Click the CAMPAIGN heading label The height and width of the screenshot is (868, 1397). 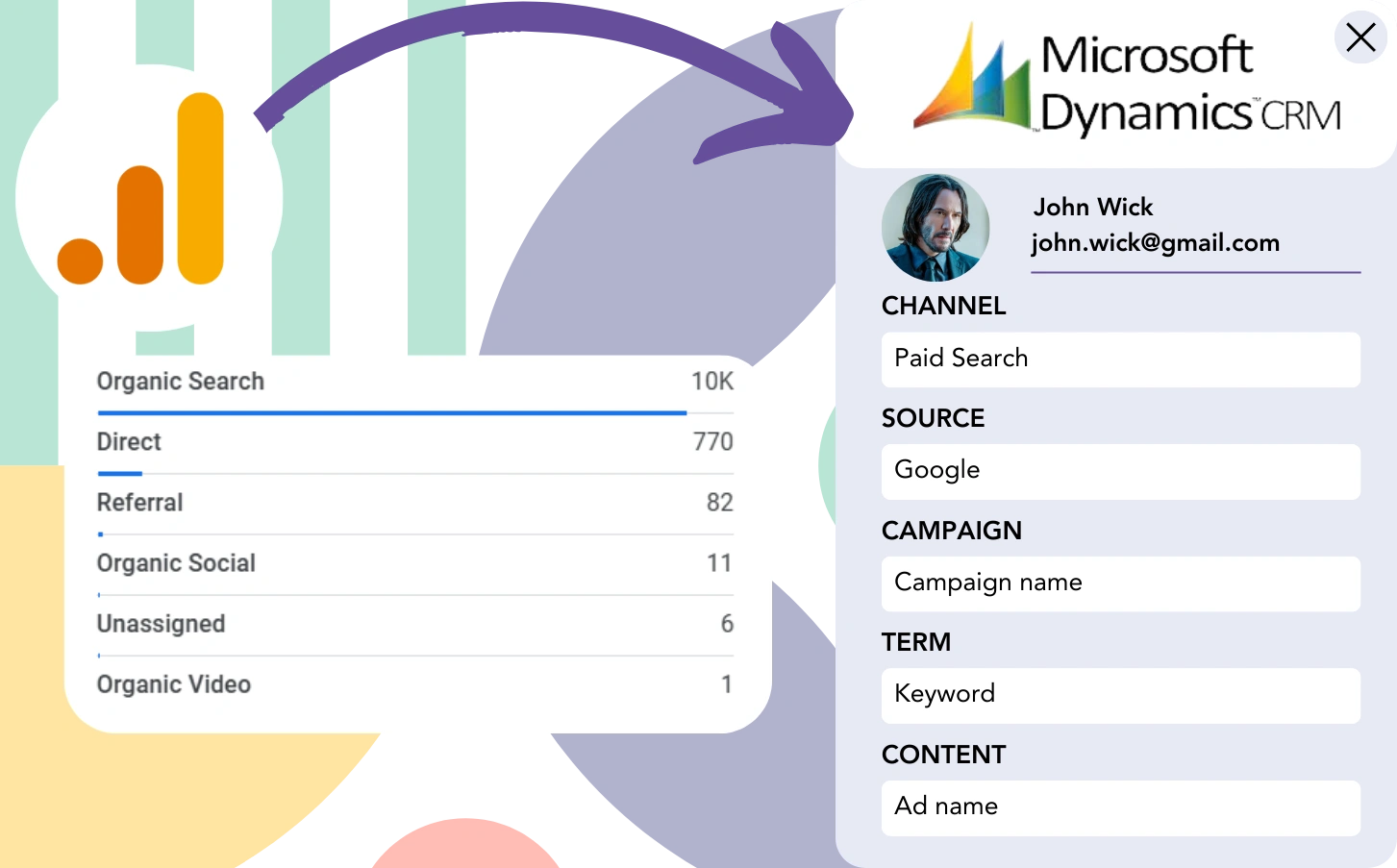click(951, 531)
